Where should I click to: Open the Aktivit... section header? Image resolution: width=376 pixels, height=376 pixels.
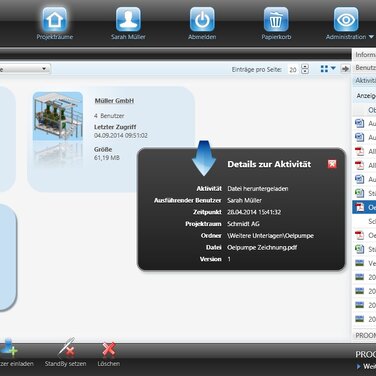[x=364, y=80]
